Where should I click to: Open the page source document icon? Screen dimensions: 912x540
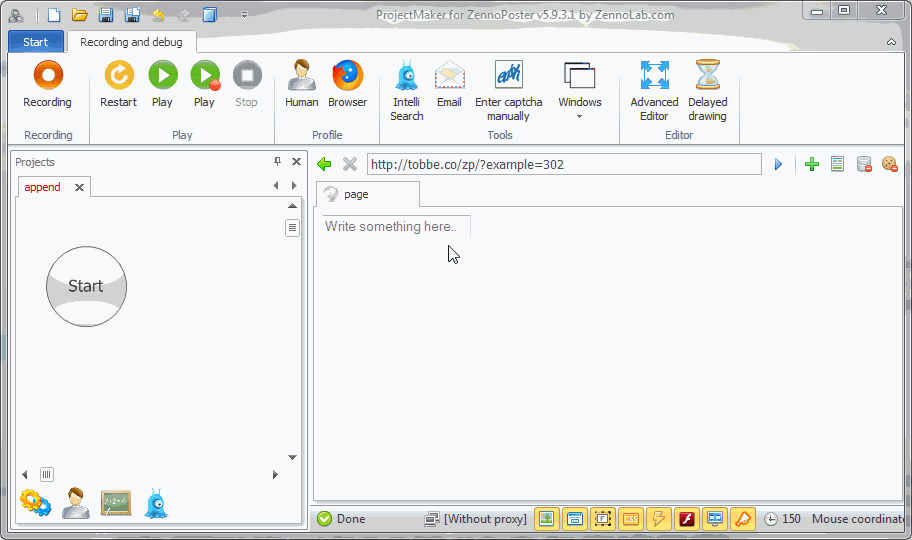click(x=838, y=164)
